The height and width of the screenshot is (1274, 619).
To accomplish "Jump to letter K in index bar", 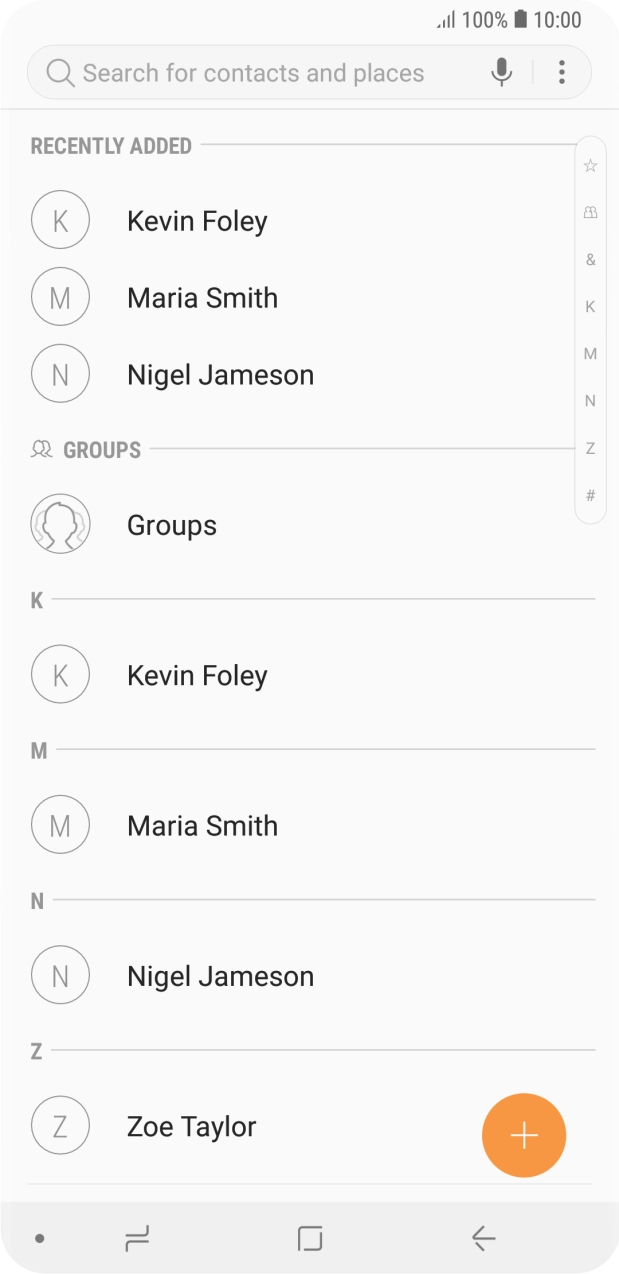I will 590,307.
